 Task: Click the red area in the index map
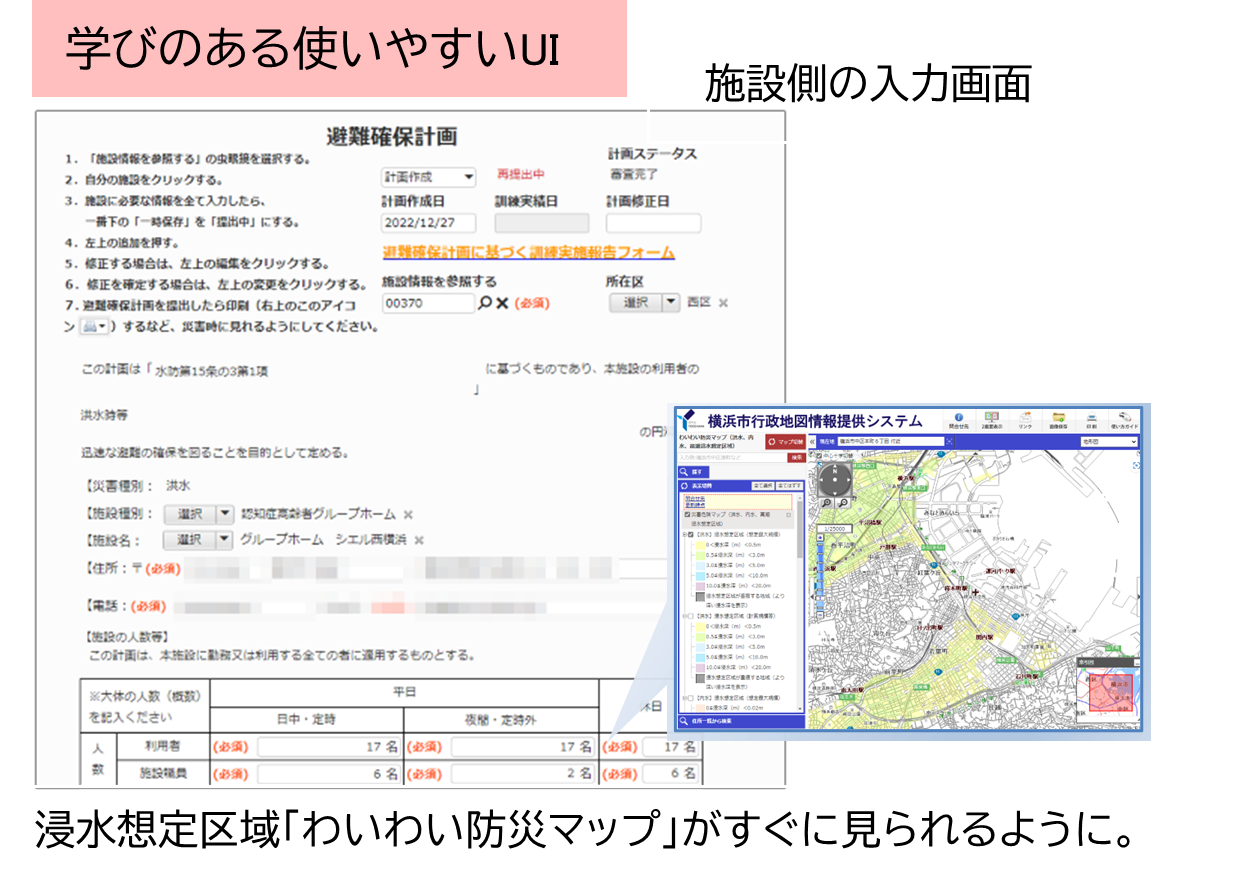[1111, 692]
